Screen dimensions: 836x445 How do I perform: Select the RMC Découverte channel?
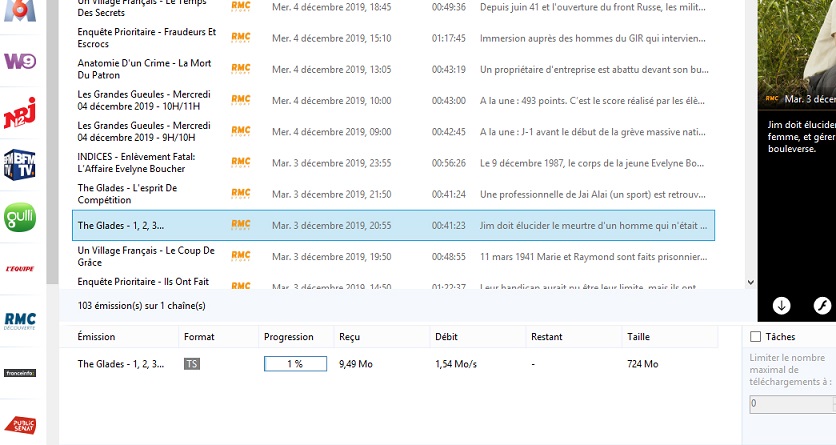click(20, 321)
